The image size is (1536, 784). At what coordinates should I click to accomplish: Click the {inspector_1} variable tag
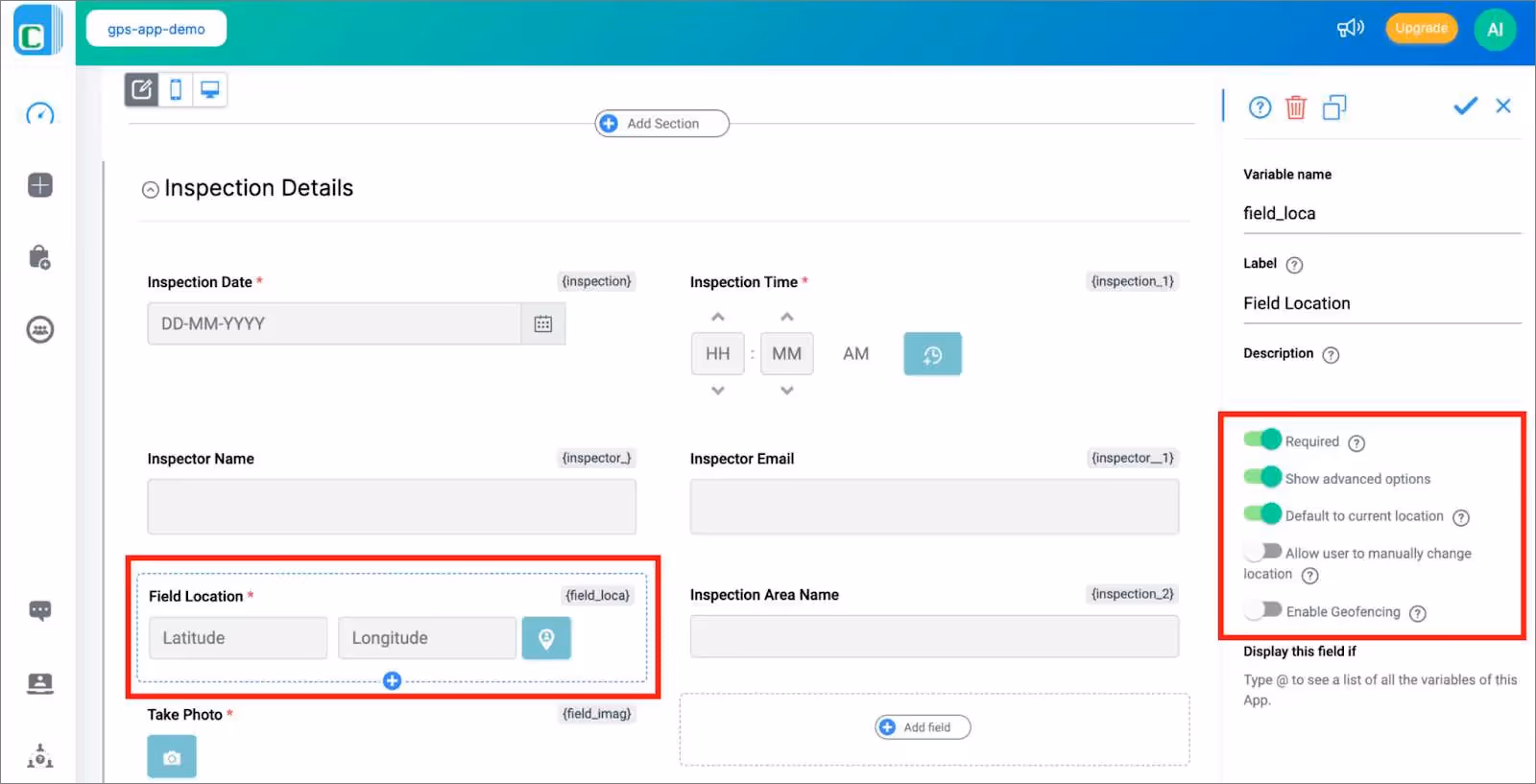[x=1133, y=458]
